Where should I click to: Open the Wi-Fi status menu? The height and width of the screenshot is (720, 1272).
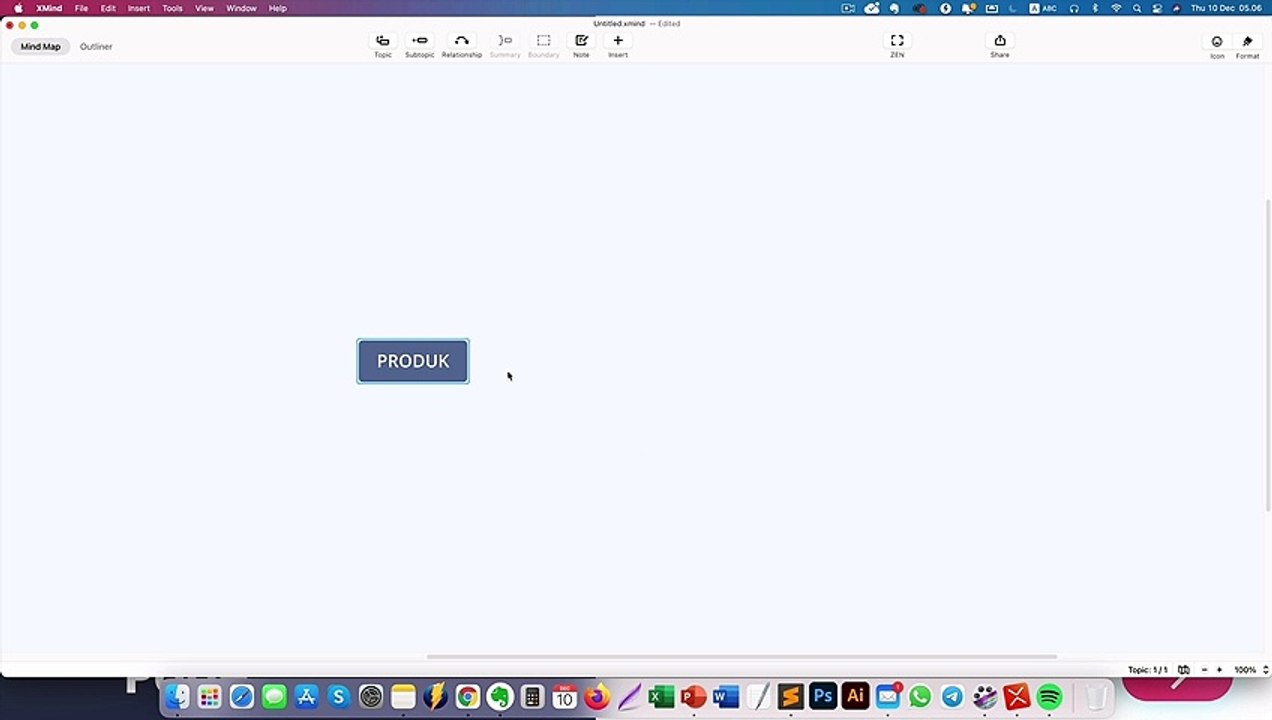1116,8
